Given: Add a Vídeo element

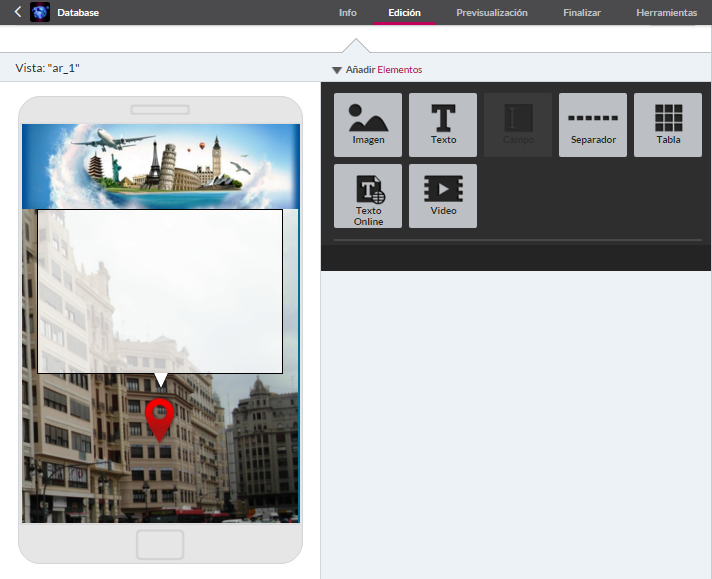Looking at the screenshot, I should 443,196.
